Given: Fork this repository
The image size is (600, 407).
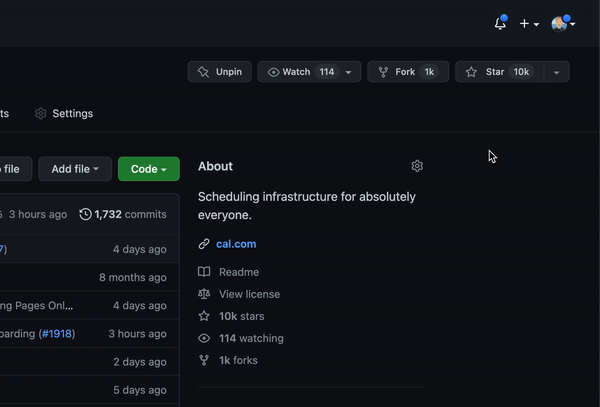Looking at the screenshot, I should pos(407,72).
